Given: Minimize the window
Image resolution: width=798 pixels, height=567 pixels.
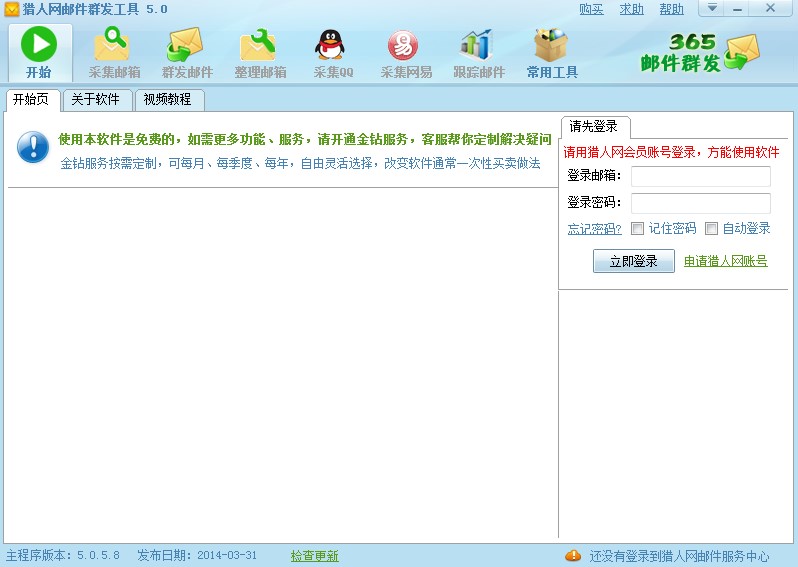Looking at the screenshot, I should pos(738,8).
